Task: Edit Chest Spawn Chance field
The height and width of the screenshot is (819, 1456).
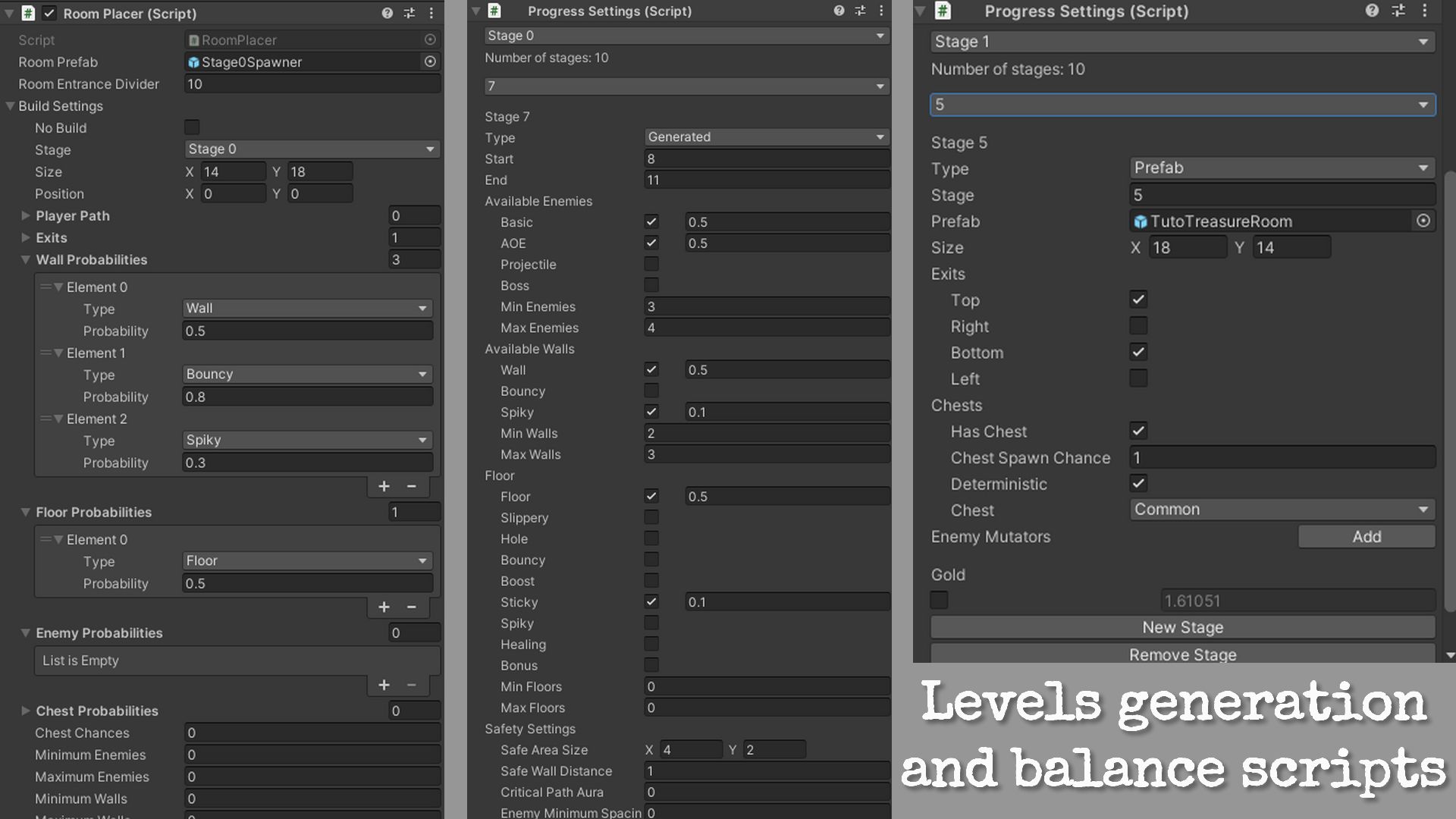Action: click(x=1282, y=457)
